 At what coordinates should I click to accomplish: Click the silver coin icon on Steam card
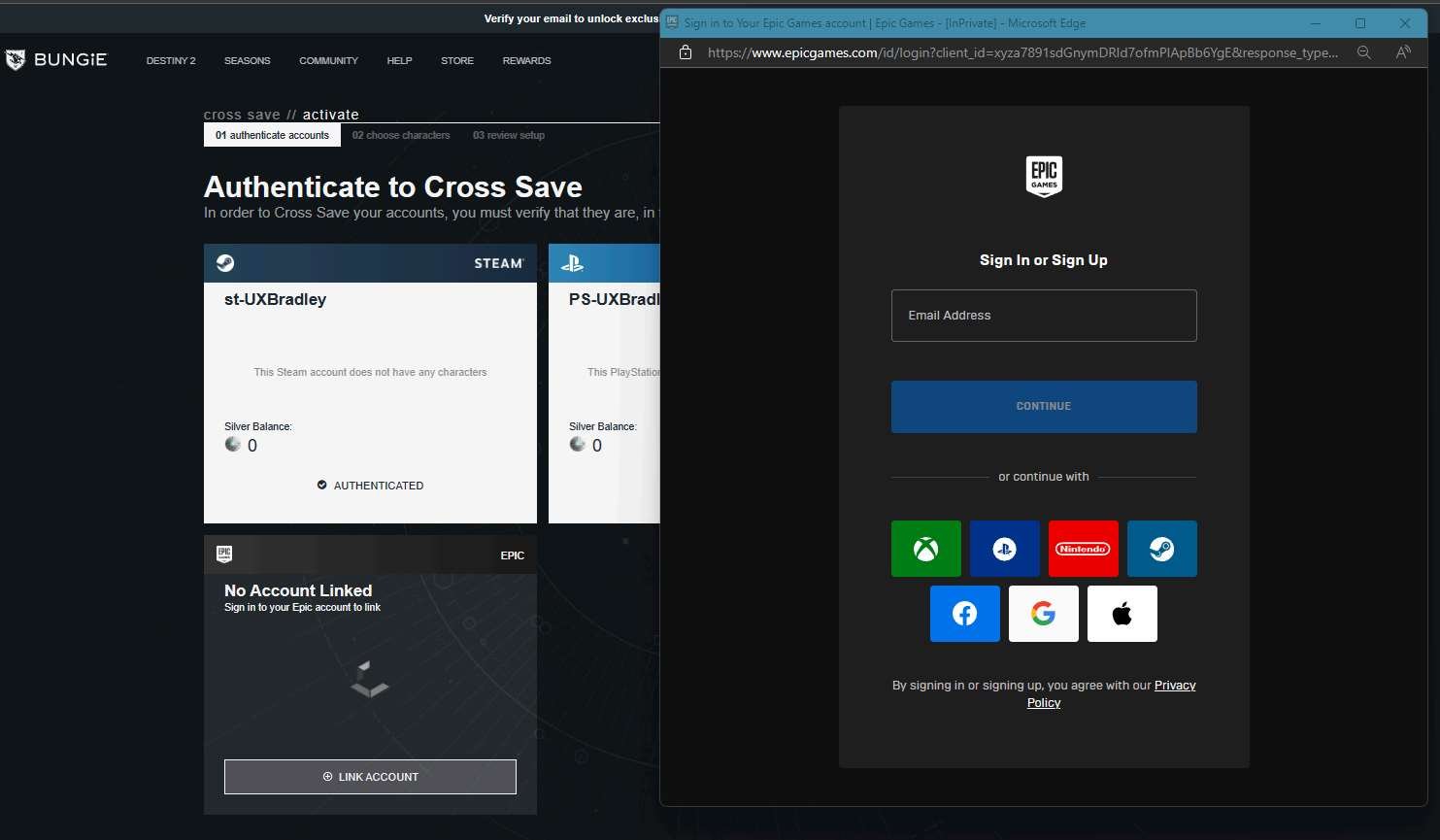(233, 444)
